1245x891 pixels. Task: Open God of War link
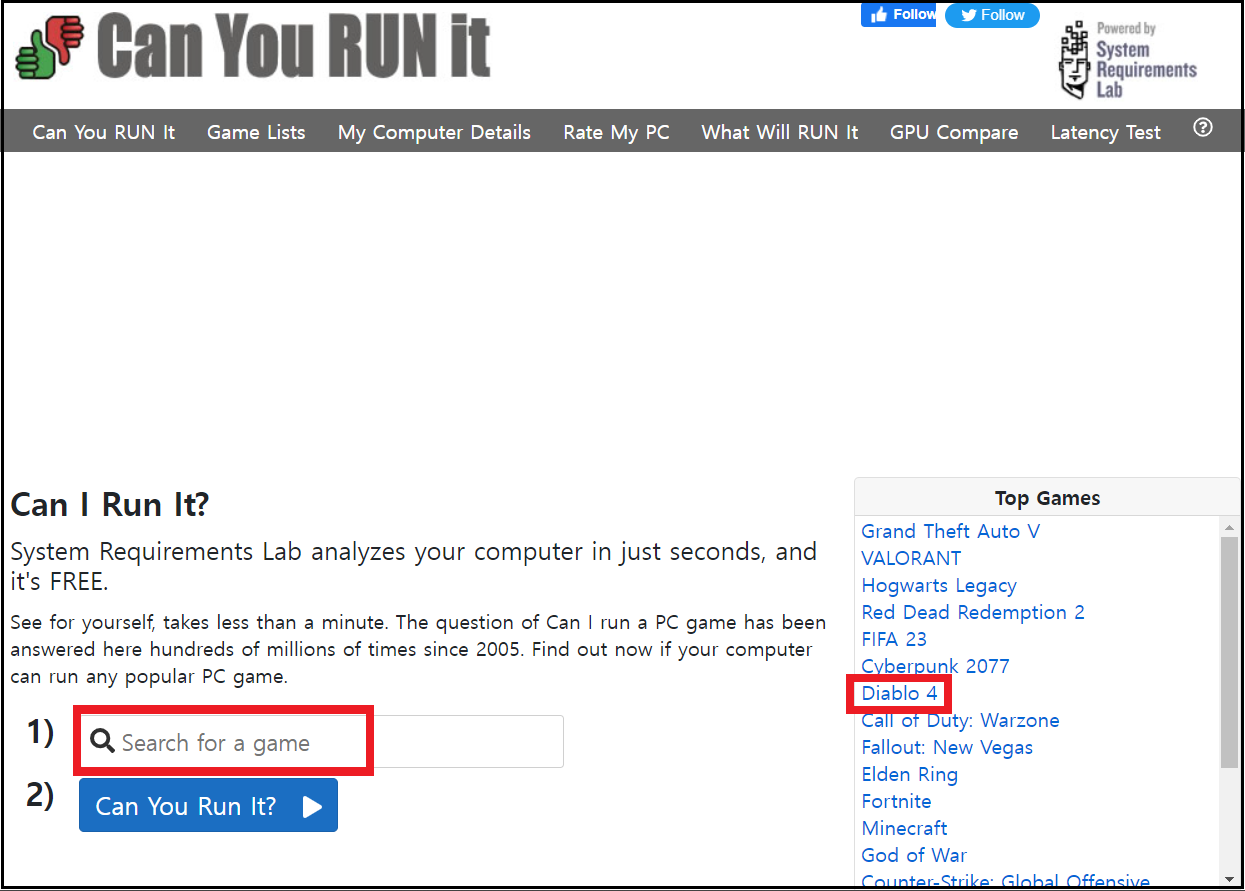(x=914, y=855)
